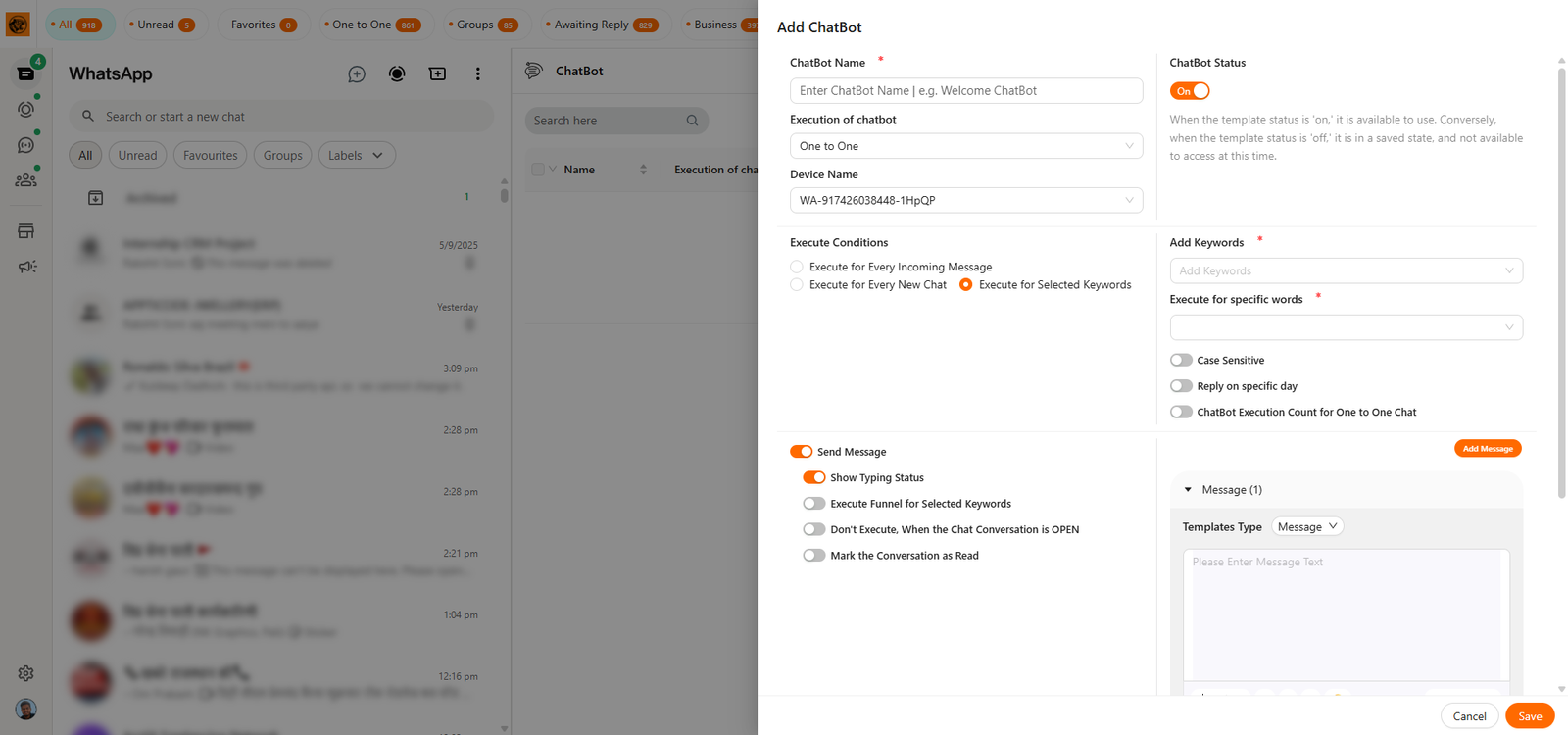The image size is (1568, 735).
Task: Open the Meta AI circle icon
Action: [397, 74]
